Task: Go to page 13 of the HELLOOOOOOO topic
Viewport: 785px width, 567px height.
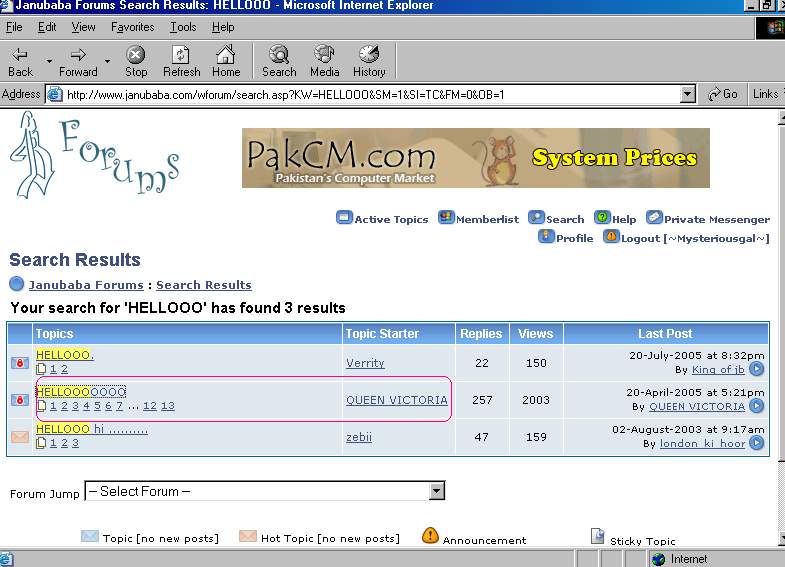Action: (x=168, y=406)
